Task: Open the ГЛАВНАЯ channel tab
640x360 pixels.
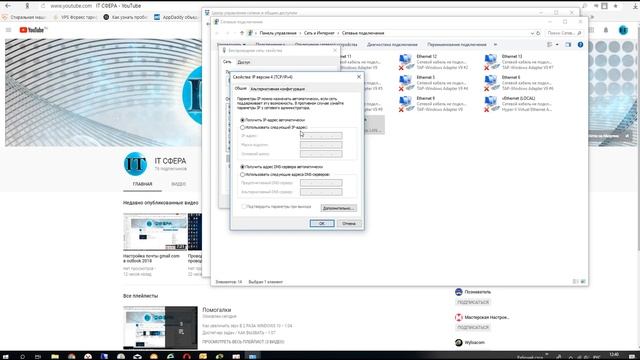Action: point(142,184)
